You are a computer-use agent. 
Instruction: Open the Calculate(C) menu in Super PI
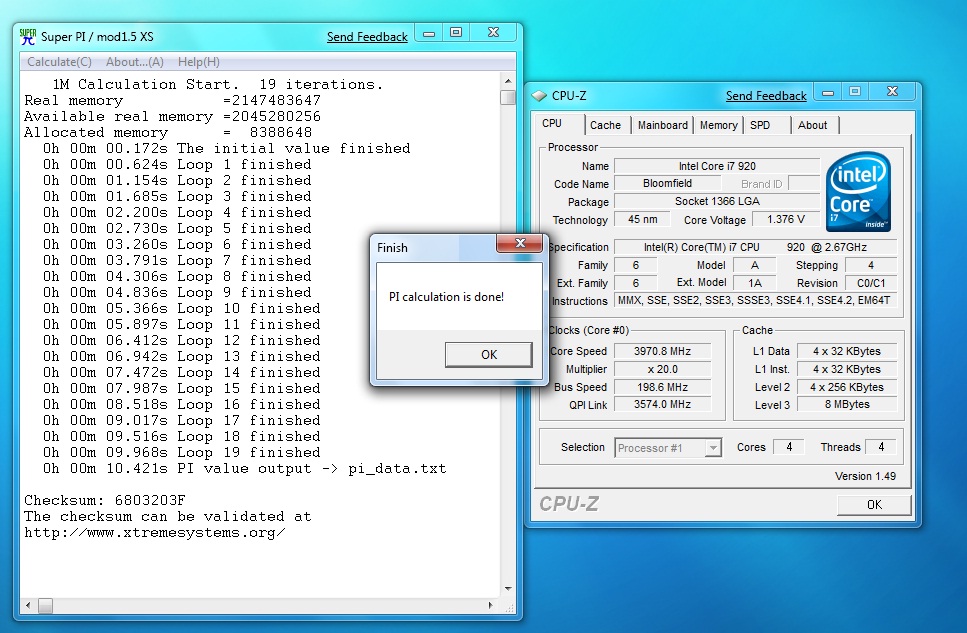[59, 62]
